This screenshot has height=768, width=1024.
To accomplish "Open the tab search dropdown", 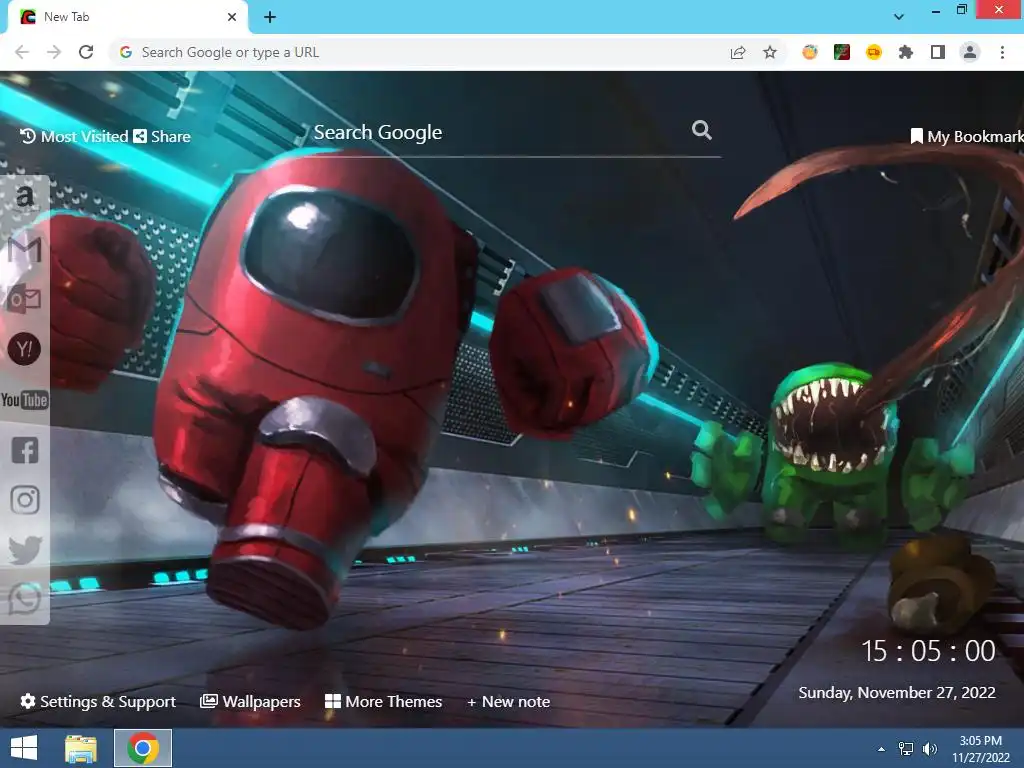I will tap(899, 17).
